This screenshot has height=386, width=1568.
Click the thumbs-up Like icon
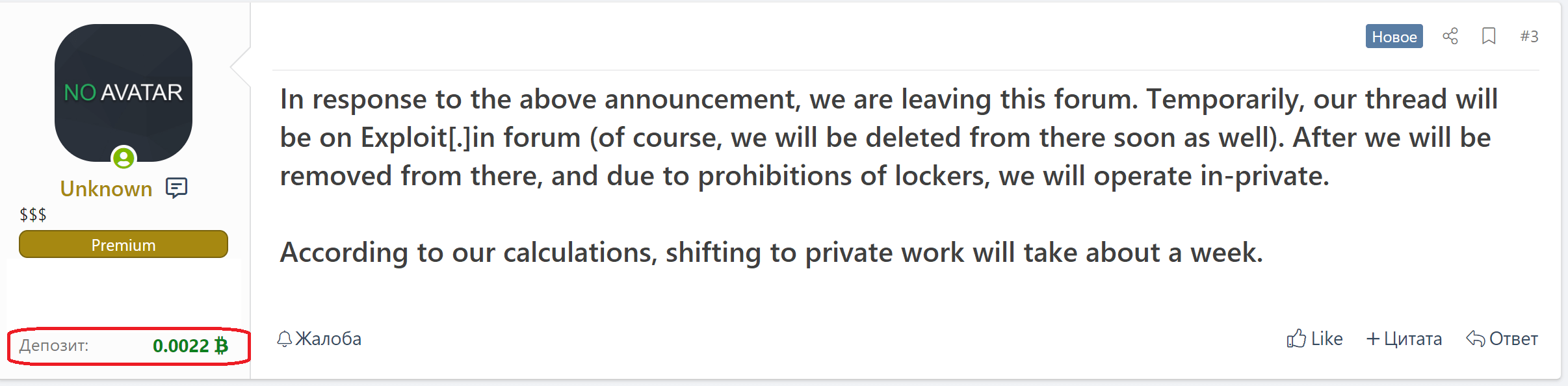[x=1296, y=338]
